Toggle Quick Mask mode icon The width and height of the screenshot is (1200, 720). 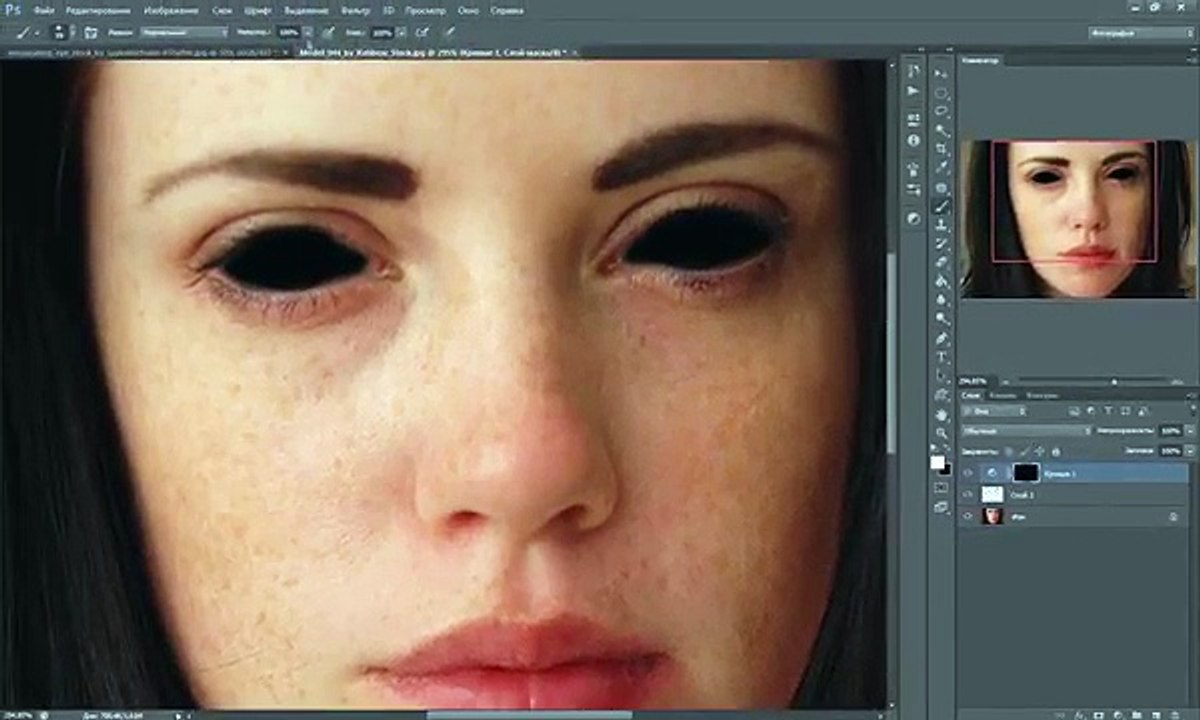[x=941, y=487]
